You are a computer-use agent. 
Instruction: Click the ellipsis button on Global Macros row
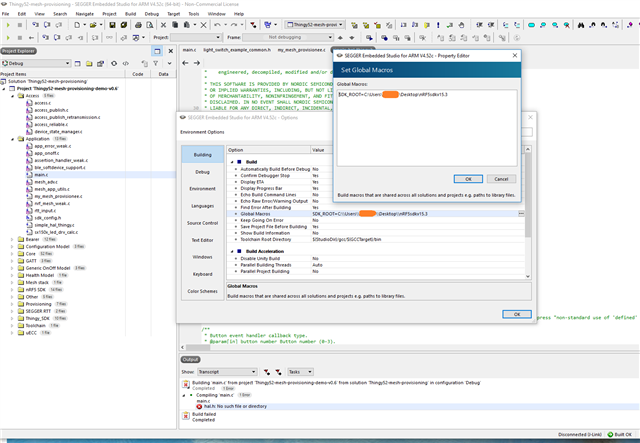pos(521,214)
